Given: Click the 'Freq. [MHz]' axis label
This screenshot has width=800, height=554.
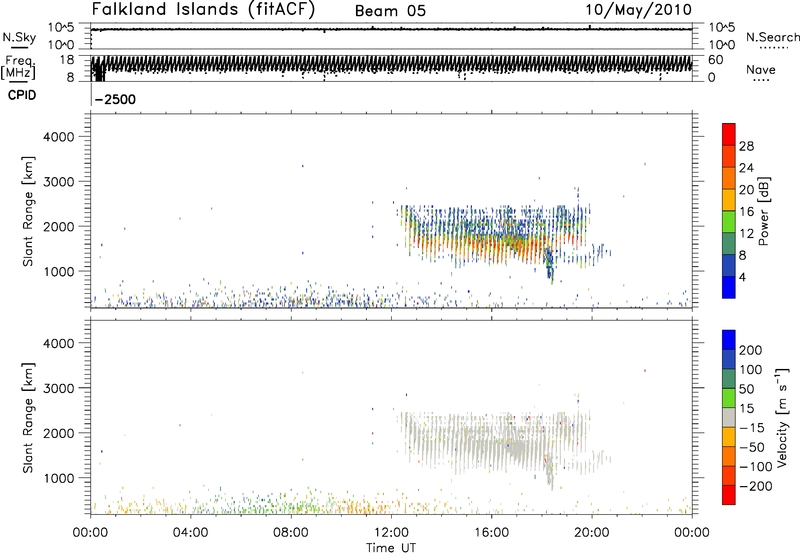Looking at the screenshot, I should (x=19, y=67).
